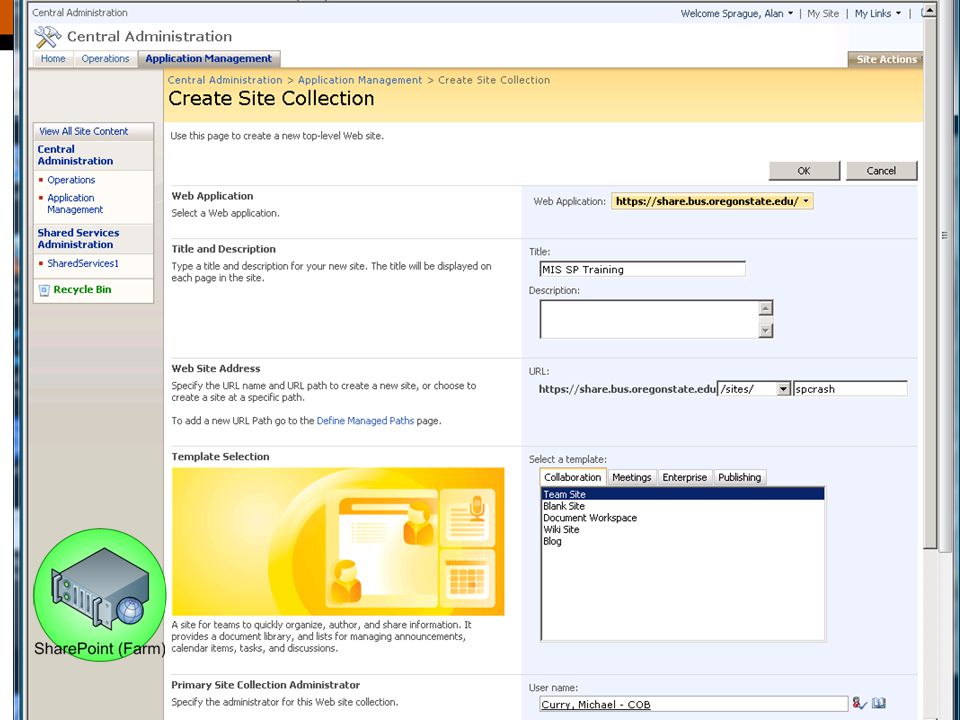Viewport: 960px width, 720px height.
Task: Click the User name field with Curry, Michael
Action: tap(694, 704)
